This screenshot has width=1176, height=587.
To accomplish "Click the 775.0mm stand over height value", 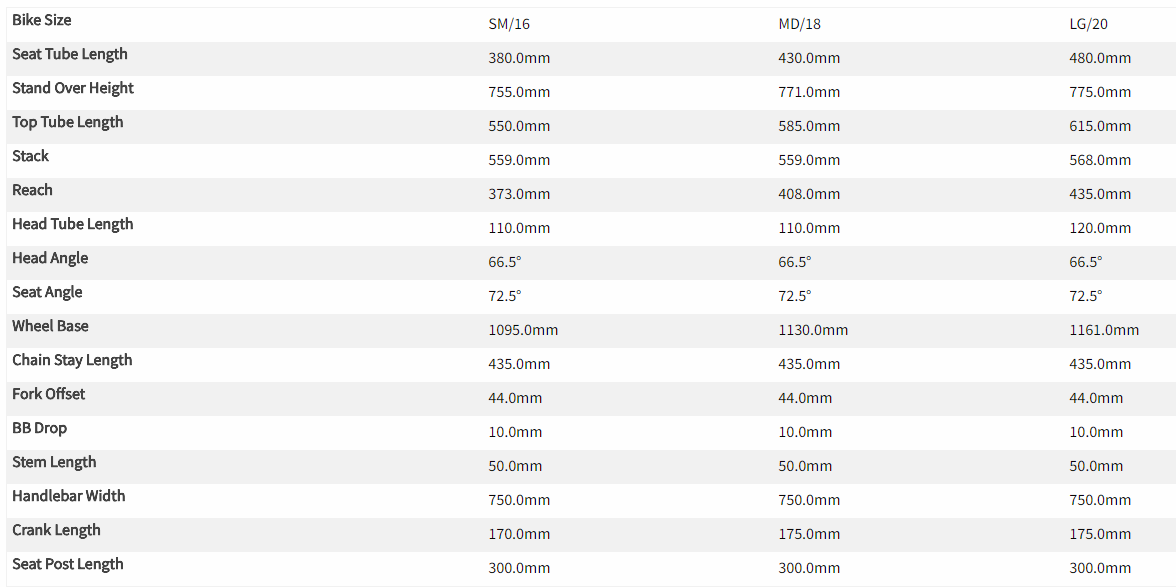I will point(1100,92).
